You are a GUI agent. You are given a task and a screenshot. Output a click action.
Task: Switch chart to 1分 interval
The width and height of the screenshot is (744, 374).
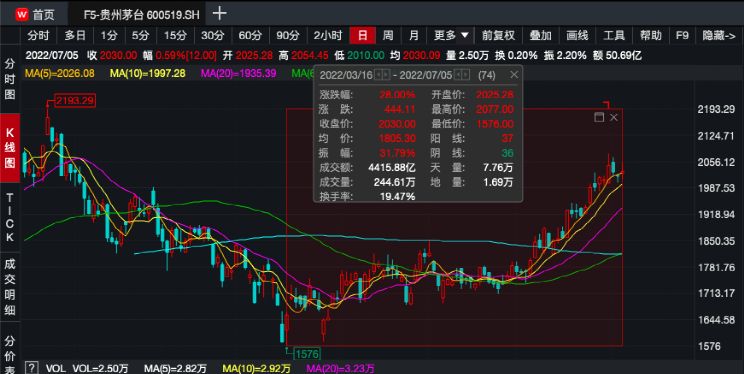(109, 36)
